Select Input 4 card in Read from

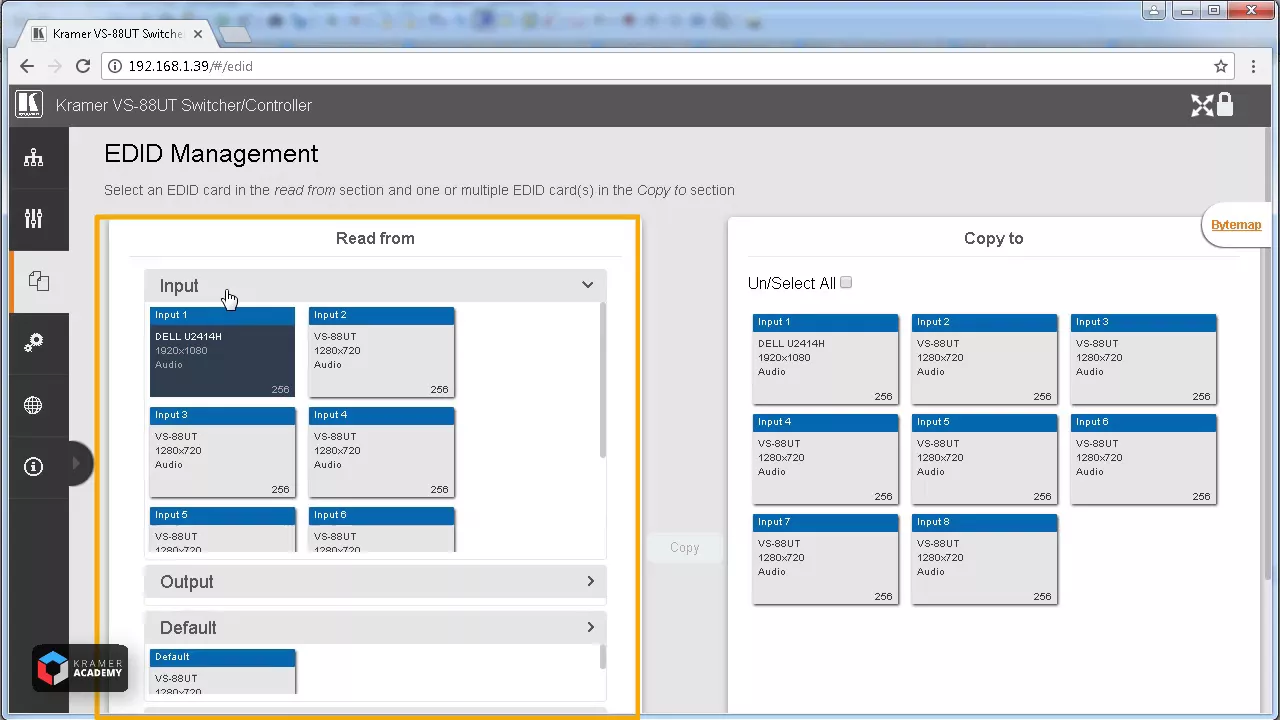tap(381, 452)
